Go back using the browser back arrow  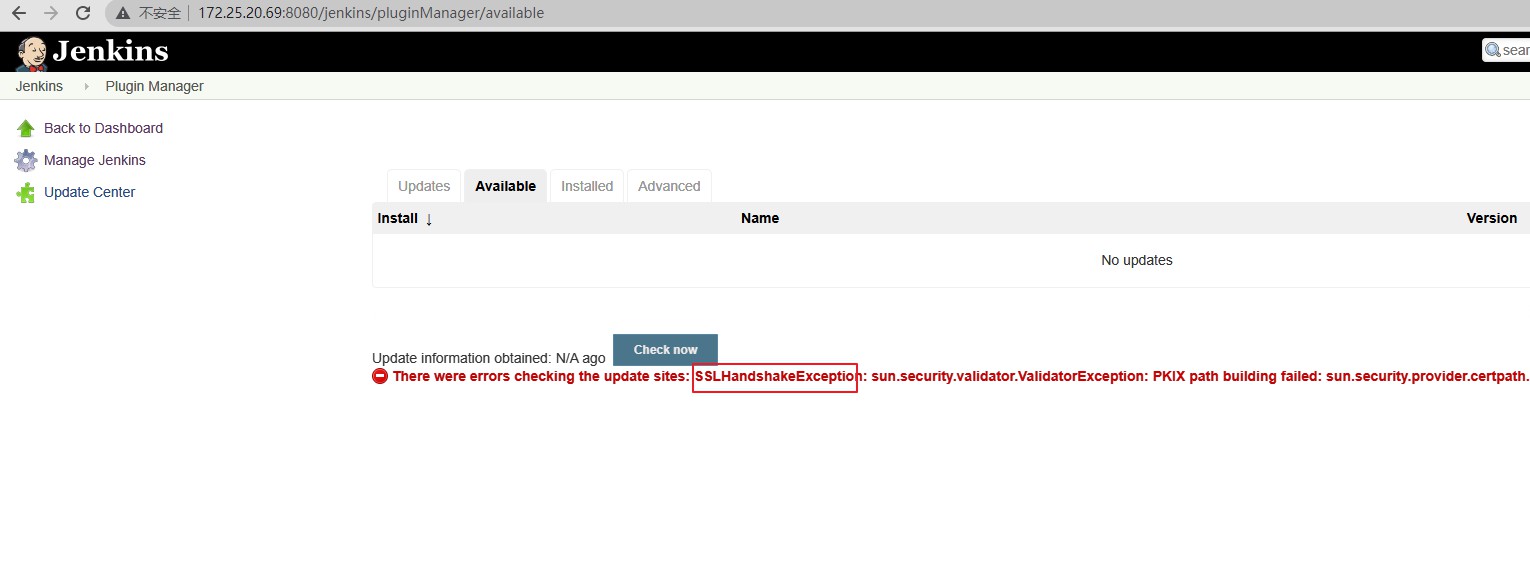tap(19, 13)
